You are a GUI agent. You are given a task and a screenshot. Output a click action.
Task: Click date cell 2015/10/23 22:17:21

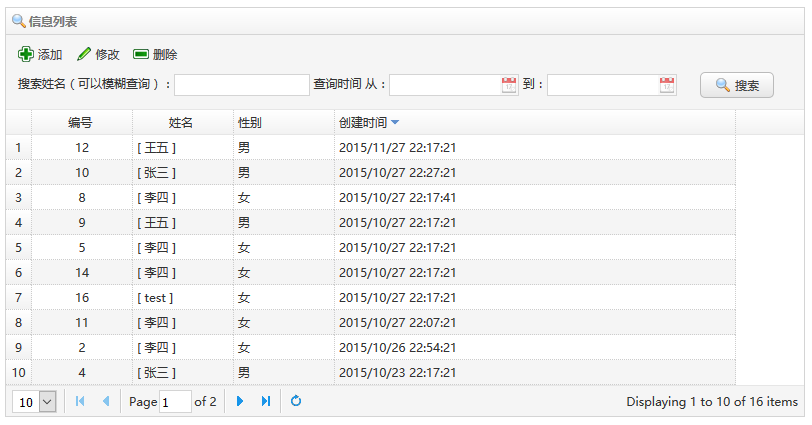[535, 373]
